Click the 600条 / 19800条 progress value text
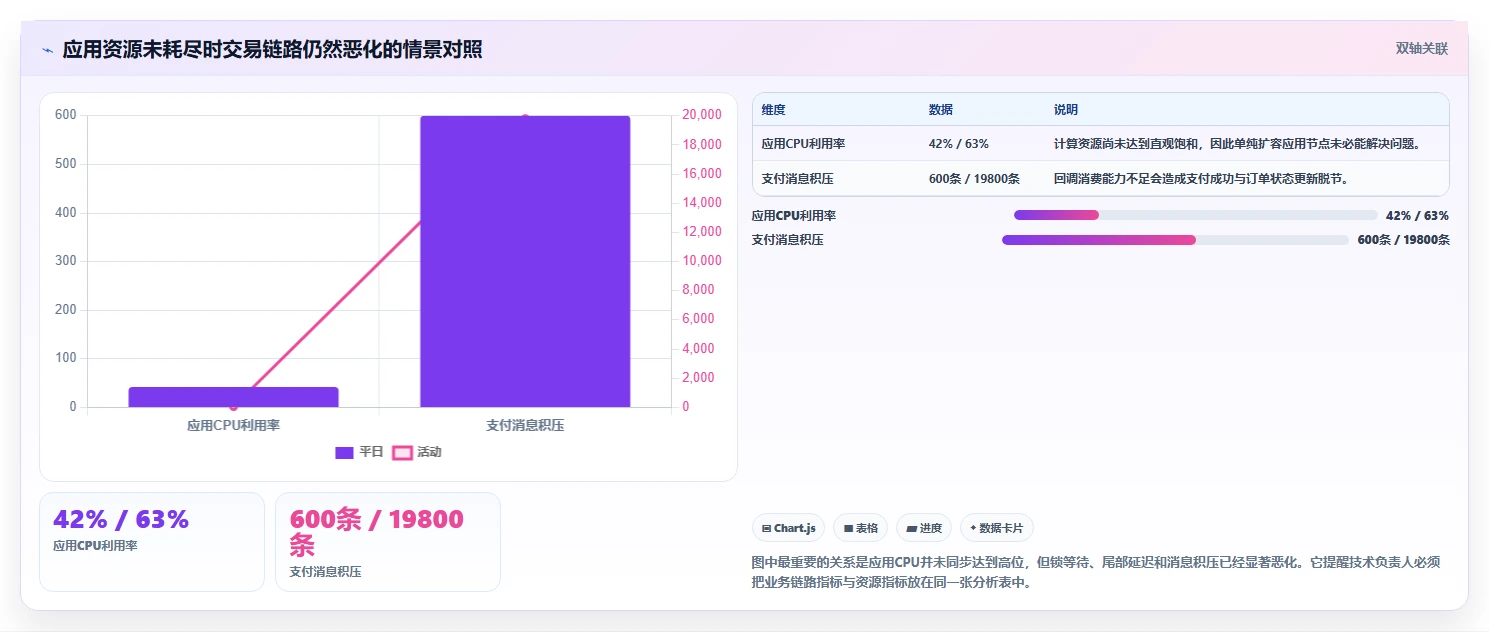 coord(1403,240)
